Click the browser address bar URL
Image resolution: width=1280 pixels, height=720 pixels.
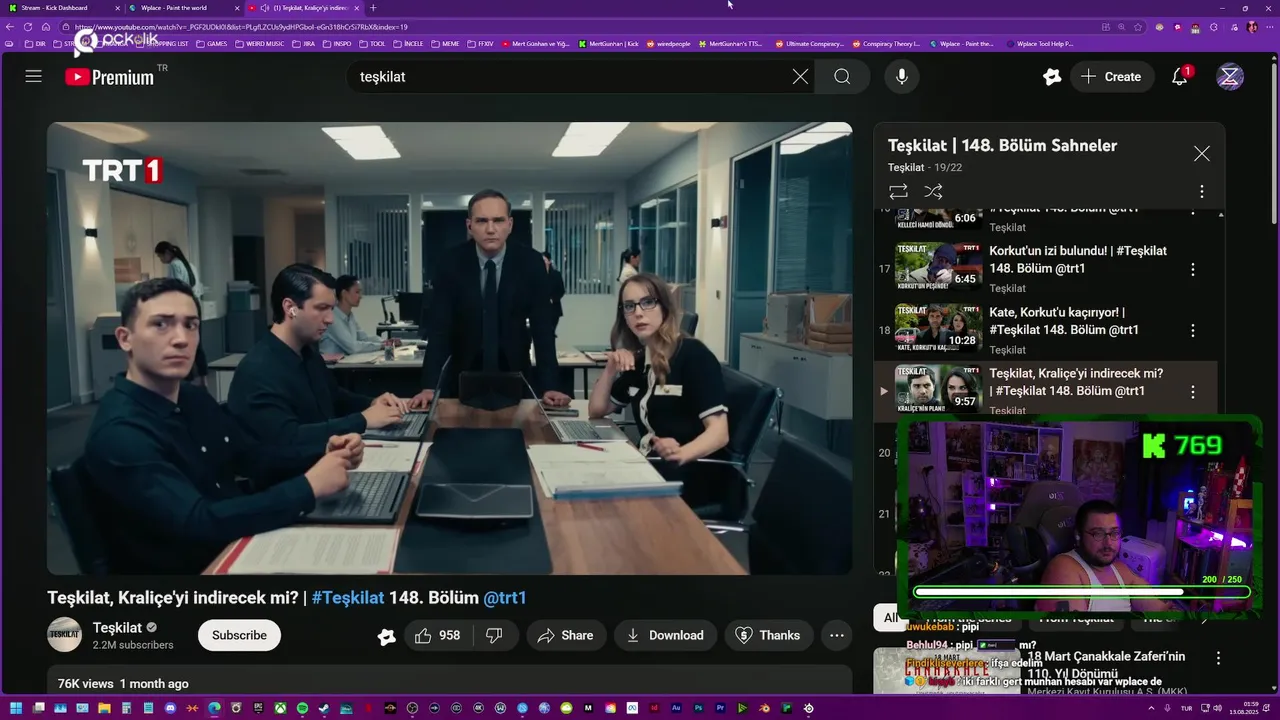pyautogui.click(x=240, y=27)
